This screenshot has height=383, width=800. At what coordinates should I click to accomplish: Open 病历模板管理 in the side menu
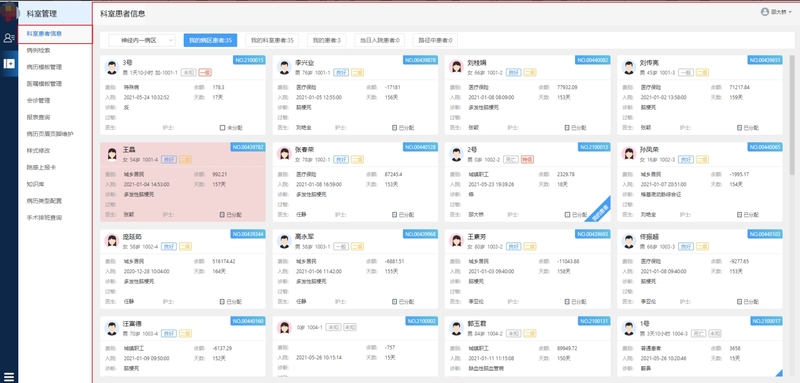[x=44, y=67]
